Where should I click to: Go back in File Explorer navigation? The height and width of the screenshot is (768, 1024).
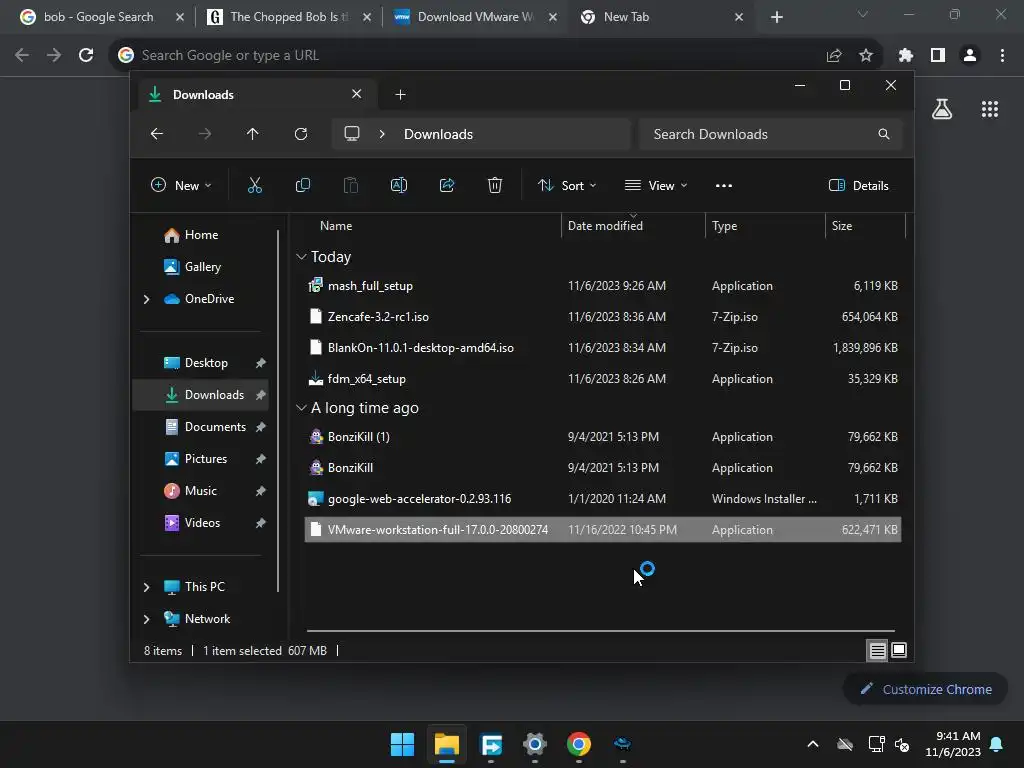(157, 134)
